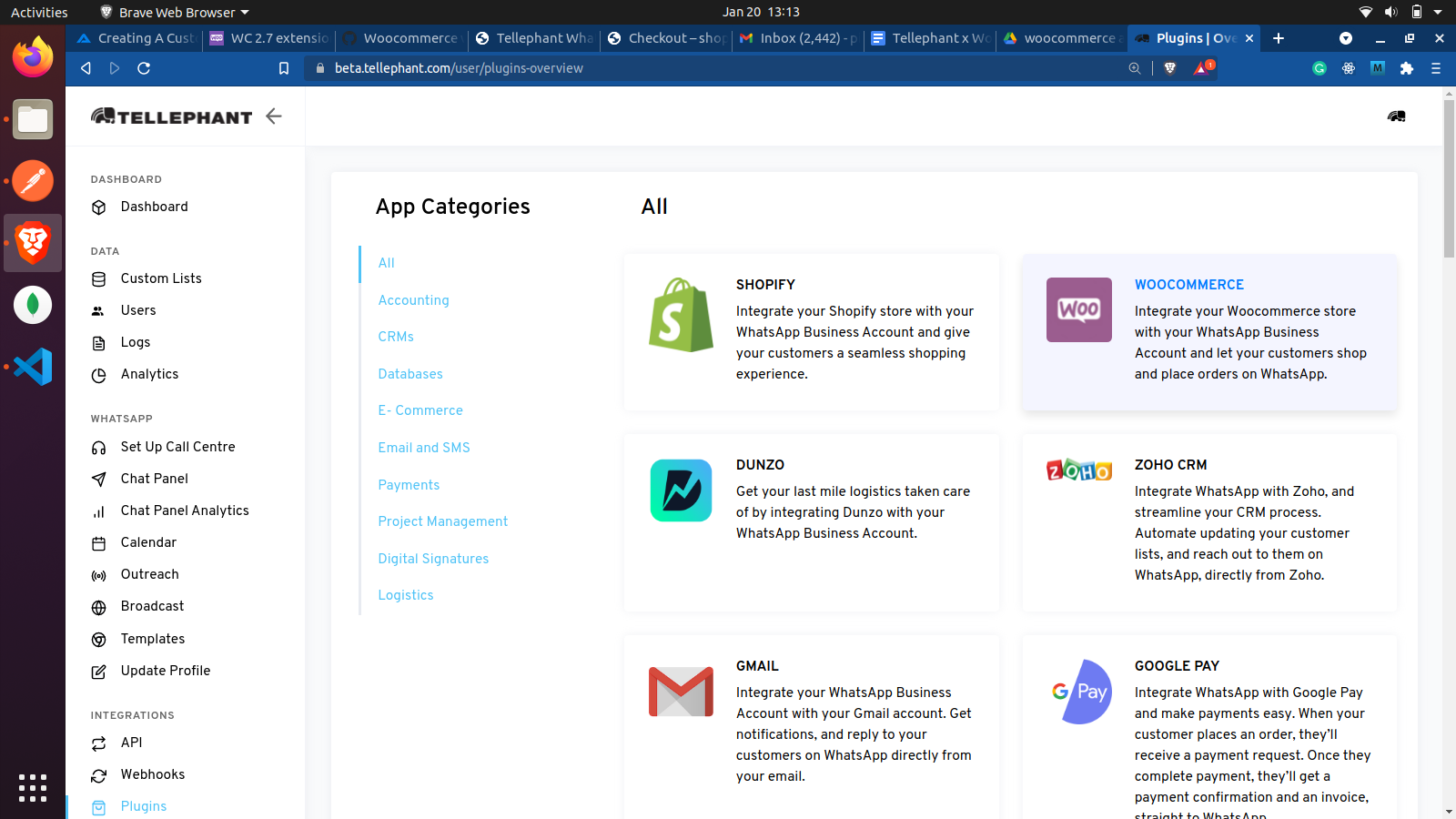1456x819 pixels.
Task: Click the bar chart icon beside Chat Panel Analytics
Action: coord(99,511)
